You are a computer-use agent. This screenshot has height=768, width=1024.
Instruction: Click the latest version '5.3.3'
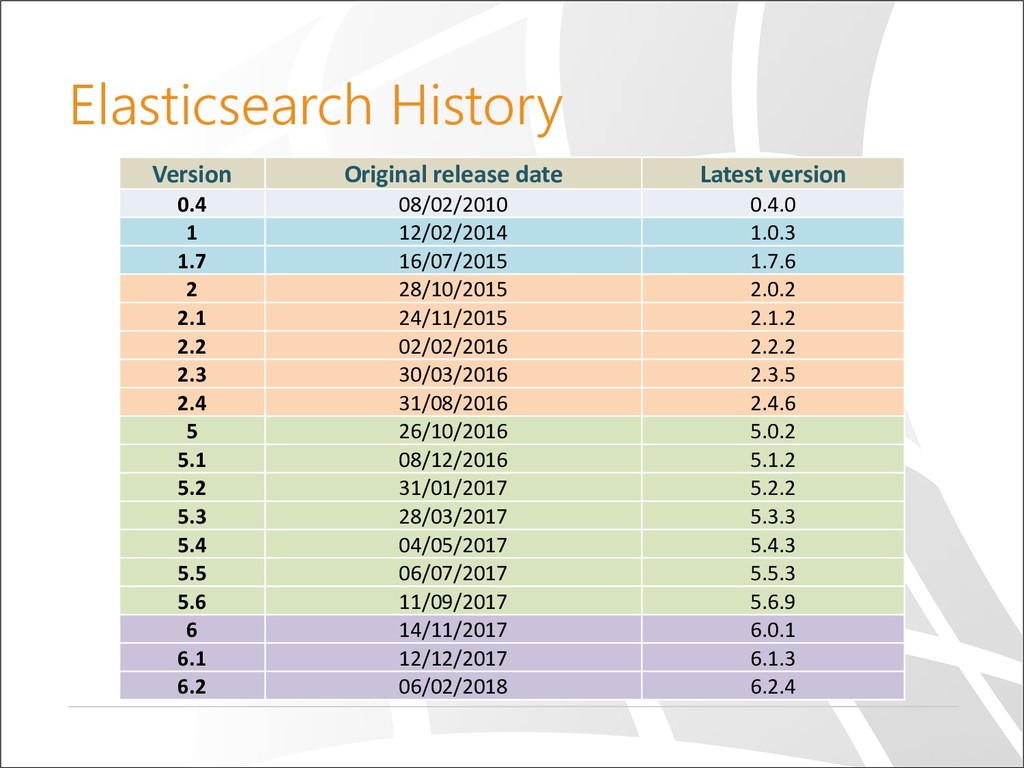[x=773, y=517]
